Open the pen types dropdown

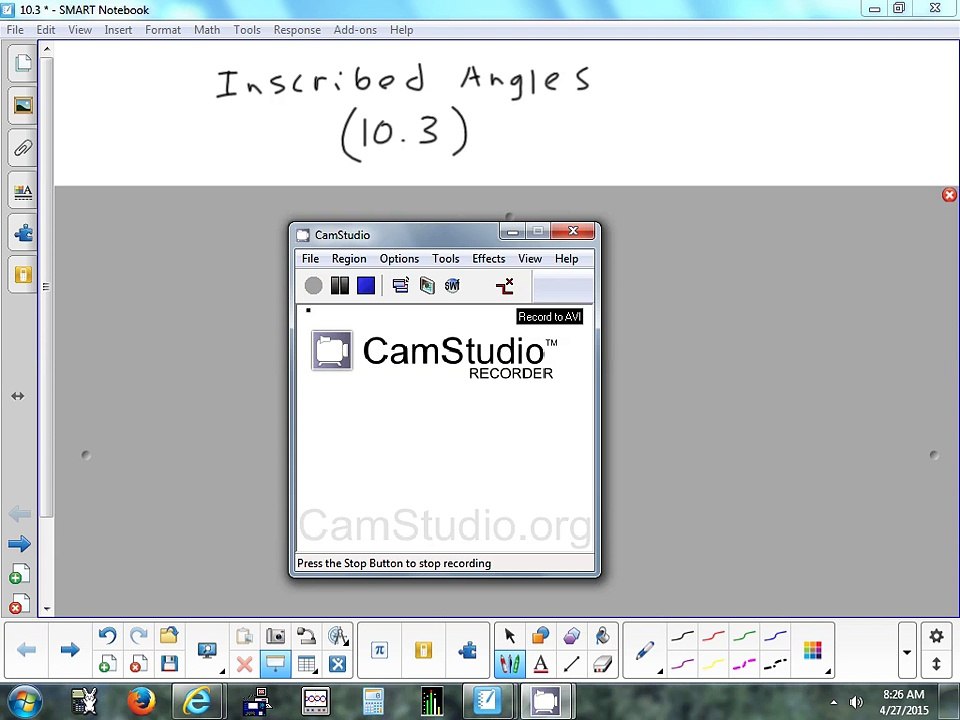pos(645,650)
